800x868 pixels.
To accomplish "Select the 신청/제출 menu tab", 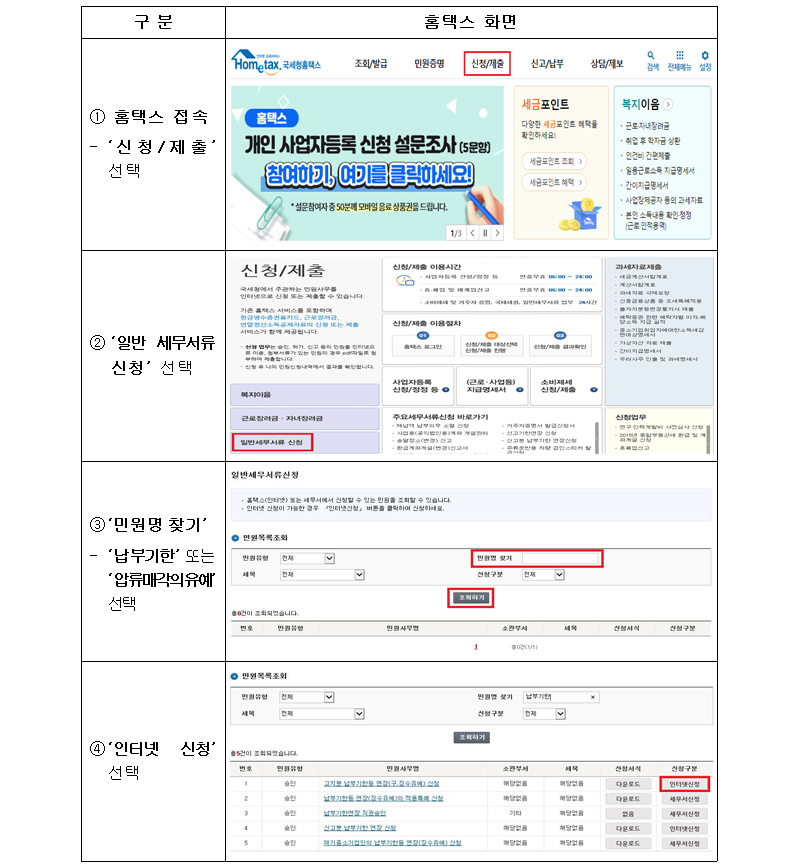I will pyautogui.click(x=487, y=64).
